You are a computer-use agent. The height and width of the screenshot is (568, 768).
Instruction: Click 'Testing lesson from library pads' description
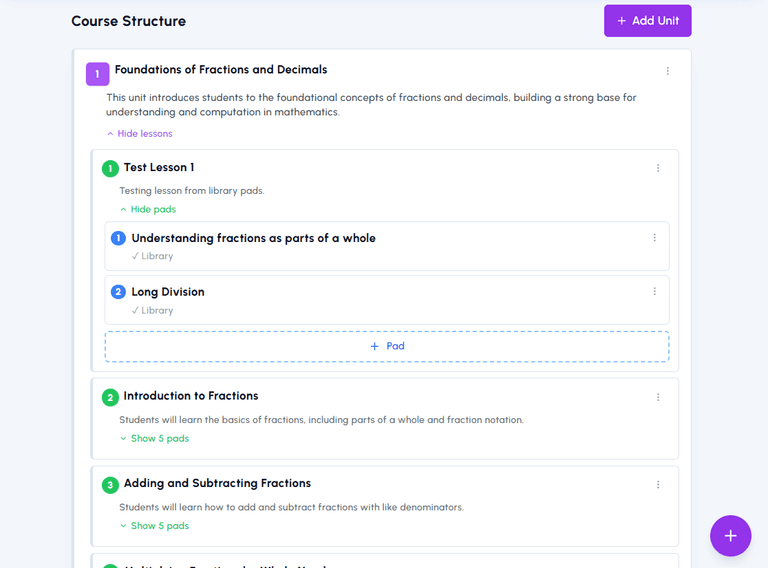coord(192,190)
